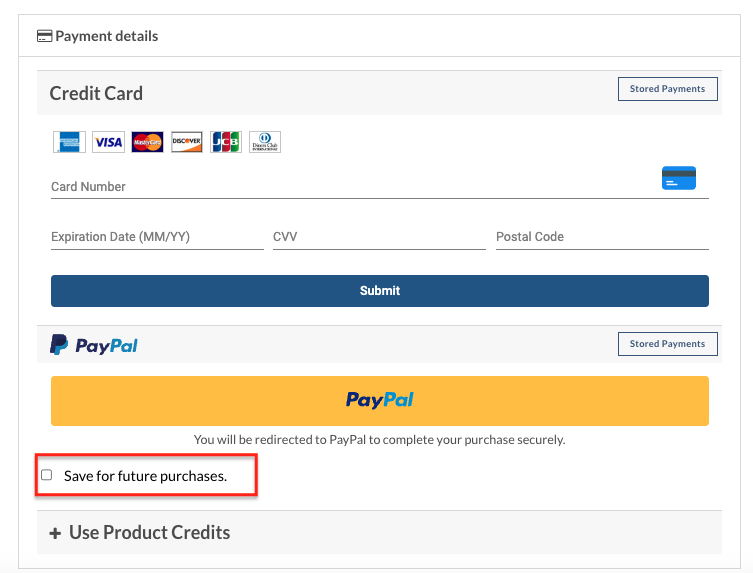Viewport: 753px width, 573px height.
Task: Click the PayPal logo in section header
Action: click(x=94, y=345)
